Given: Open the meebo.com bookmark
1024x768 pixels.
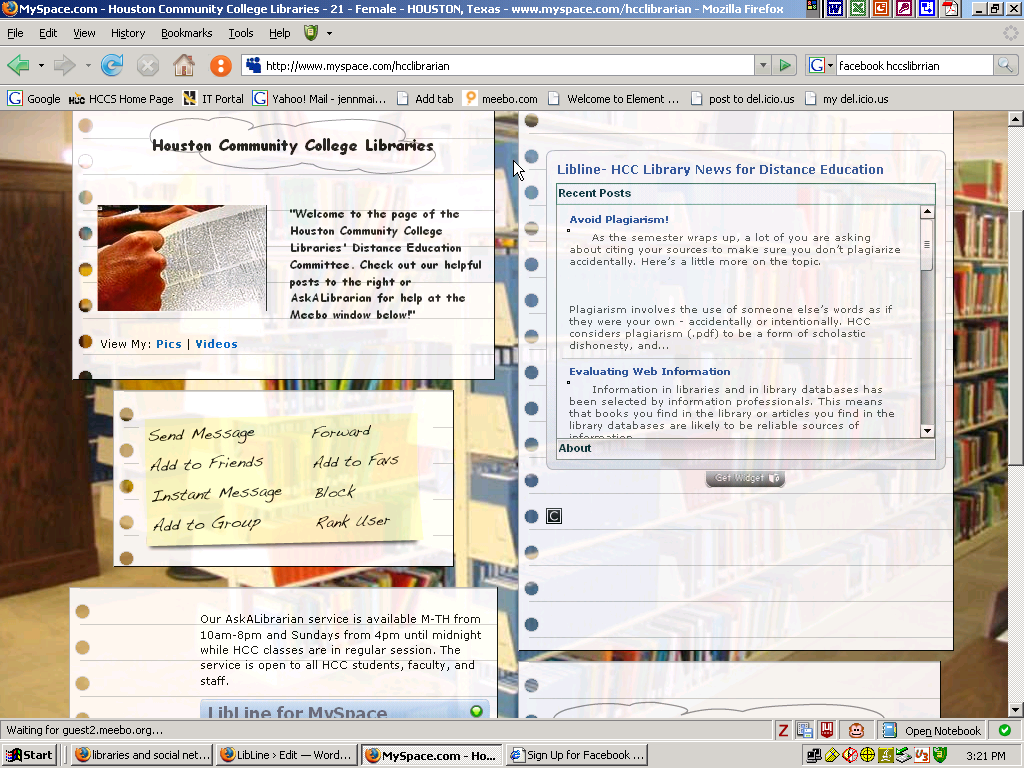Looking at the screenshot, I should click(501, 99).
